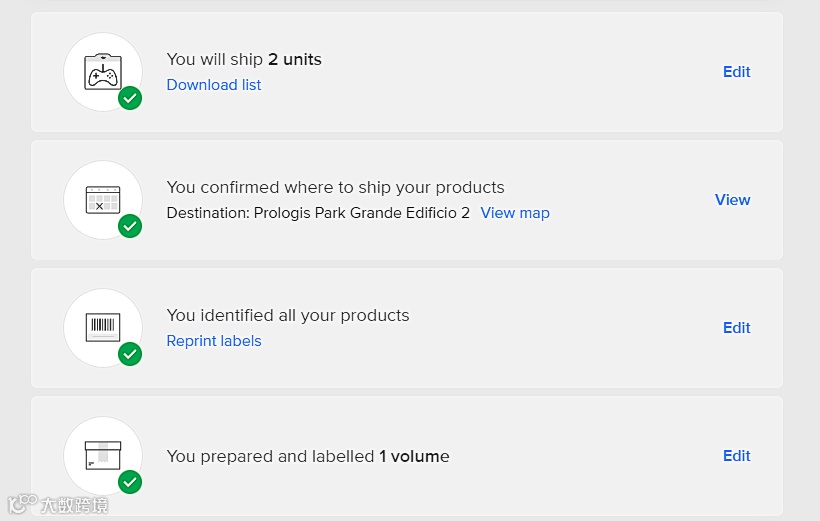
Task: Click the "You will ship 2 units" heading
Action: [244, 60]
